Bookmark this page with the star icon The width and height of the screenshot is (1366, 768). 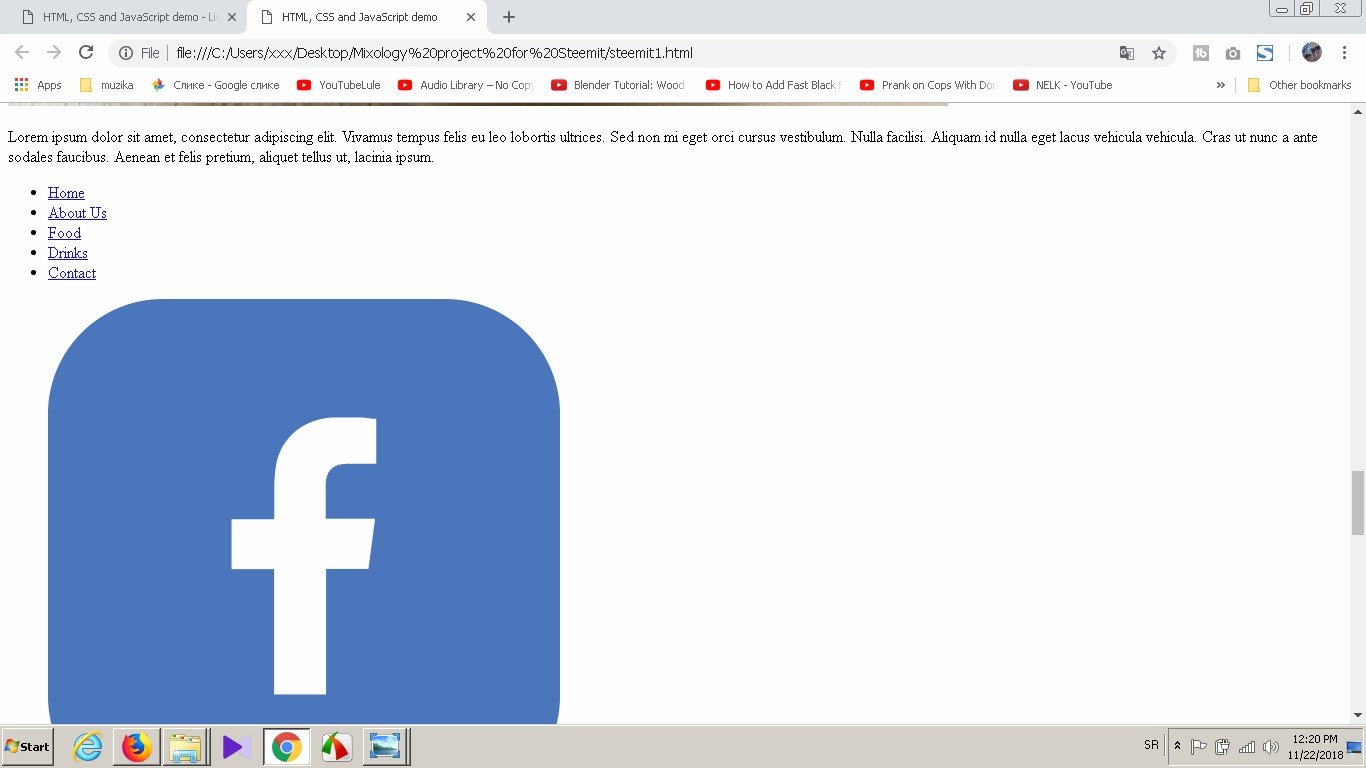tap(1159, 53)
